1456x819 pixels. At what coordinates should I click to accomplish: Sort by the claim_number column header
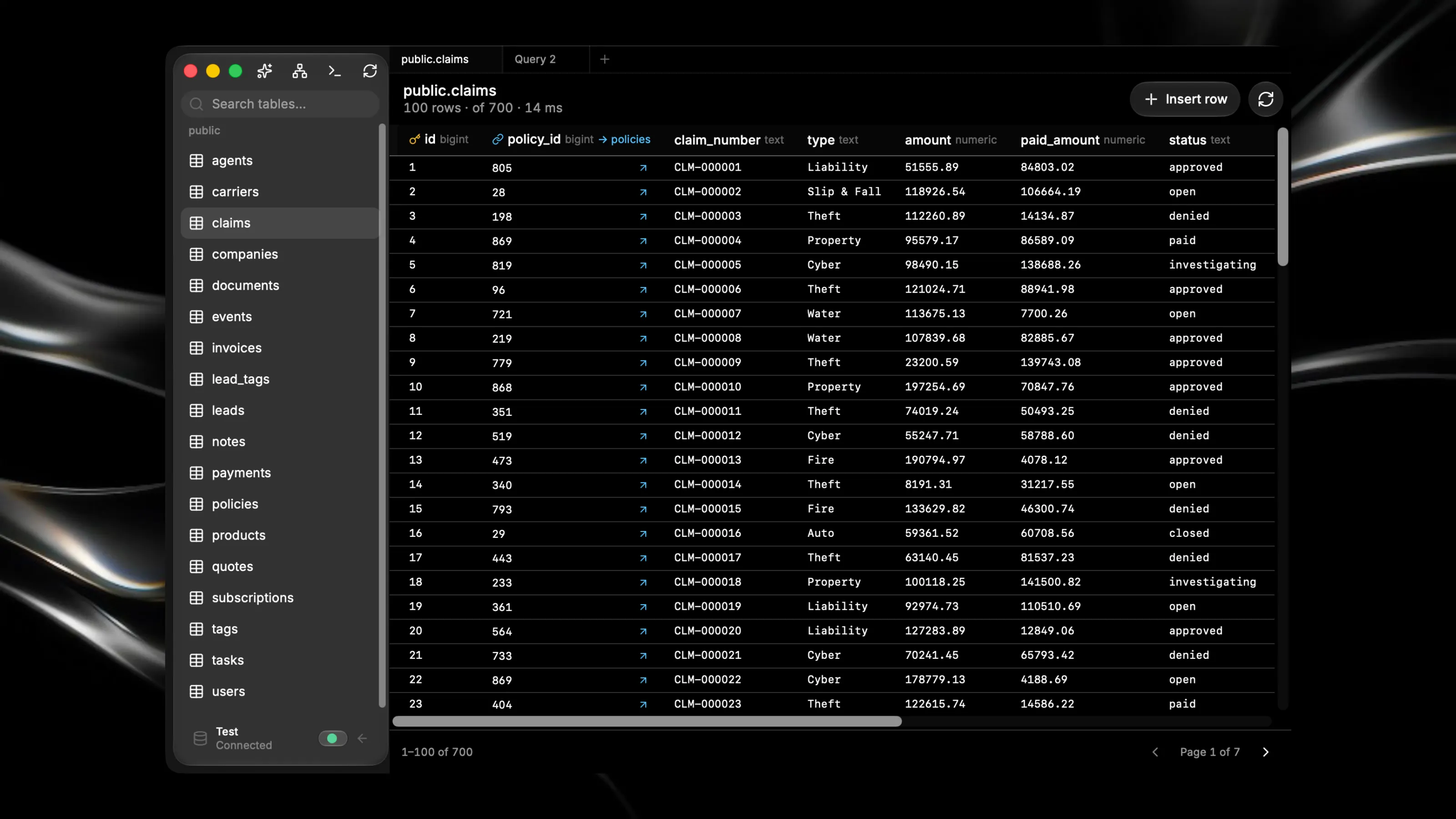tap(728, 140)
